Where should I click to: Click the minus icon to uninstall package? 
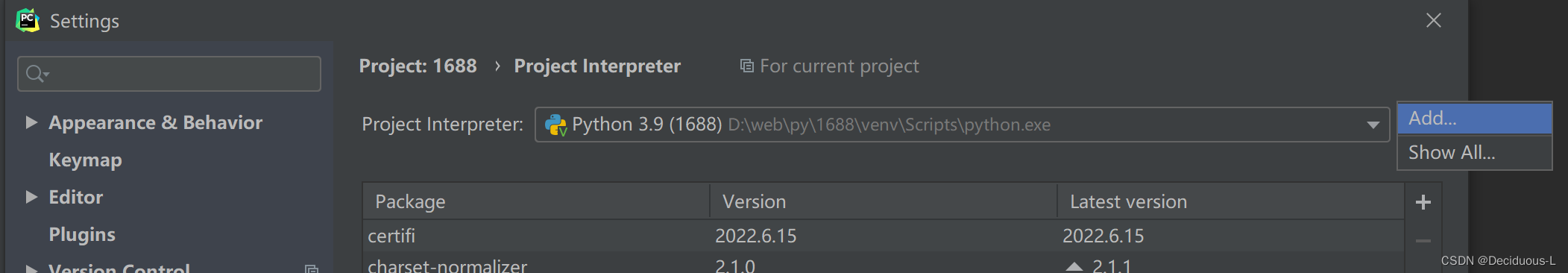coord(1423,241)
